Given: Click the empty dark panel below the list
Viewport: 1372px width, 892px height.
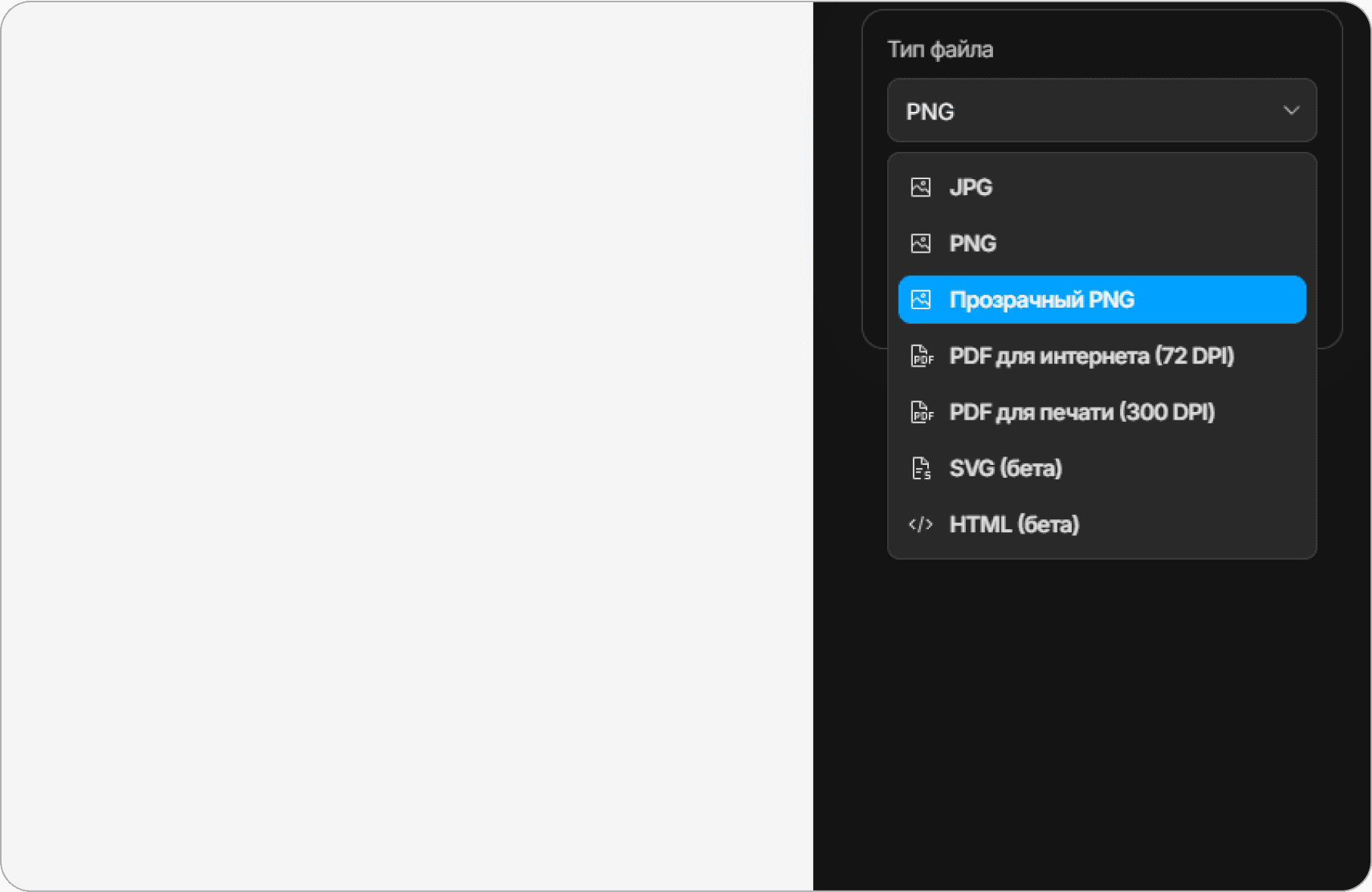Looking at the screenshot, I should (1091, 726).
